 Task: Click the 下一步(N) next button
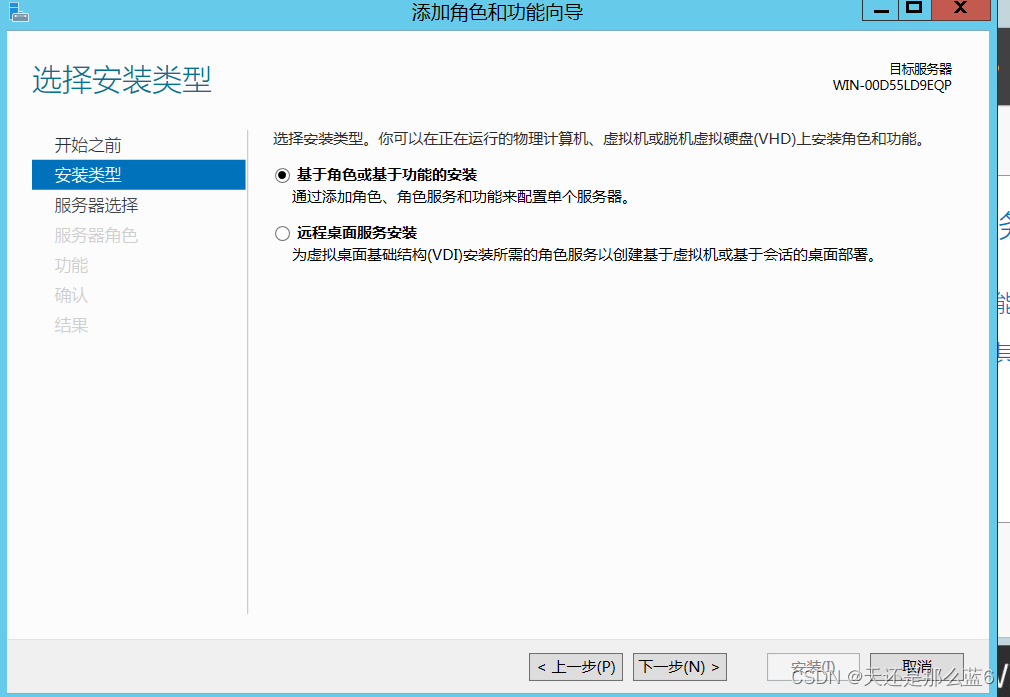680,667
